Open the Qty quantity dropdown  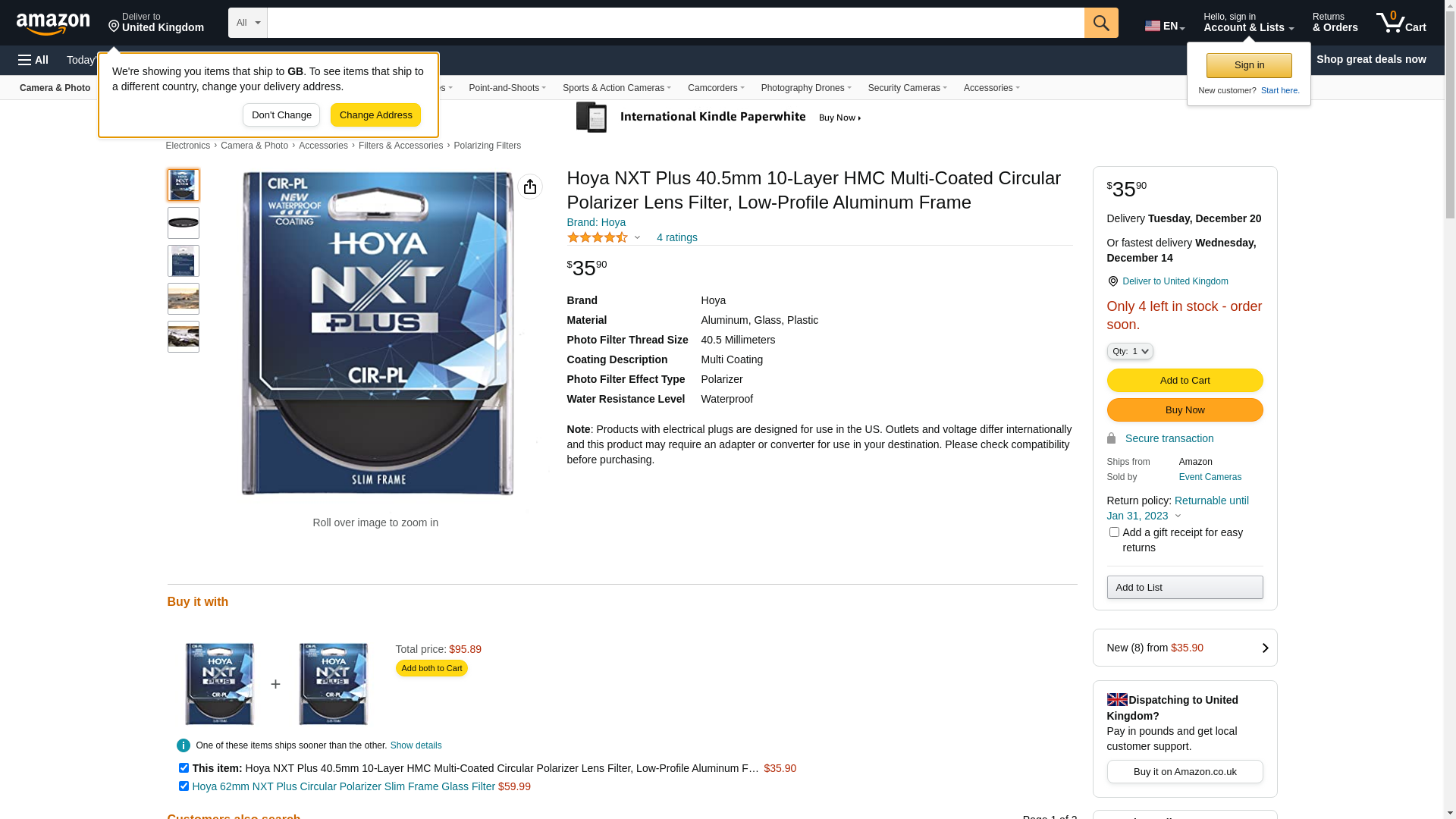point(1130,351)
